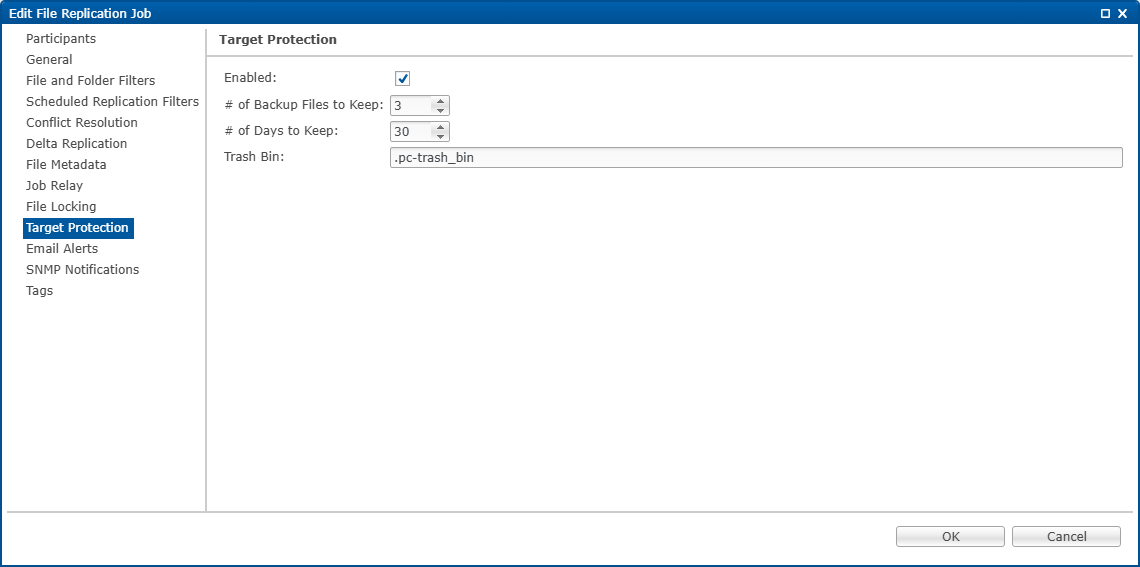This screenshot has height=567, width=1140.
Task: Maximize the Edit File Replication Job dialog
Action: 1105,14
